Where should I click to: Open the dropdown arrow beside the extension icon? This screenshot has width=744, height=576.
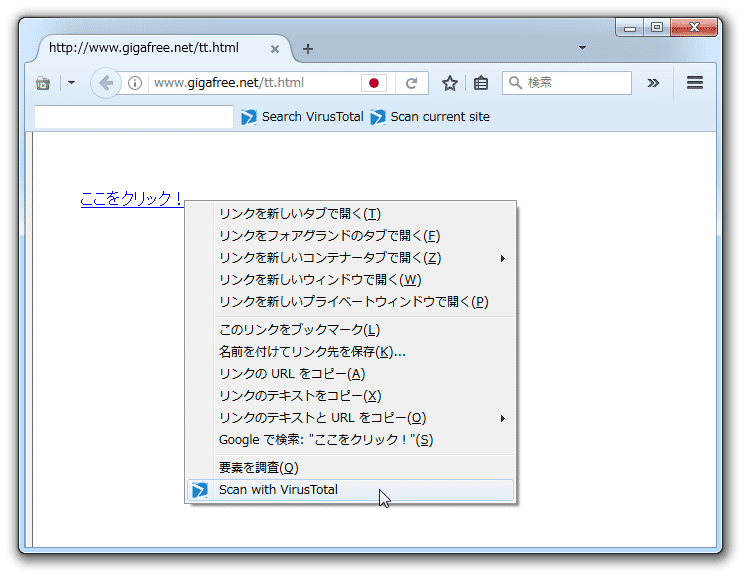tap(71, 83)
